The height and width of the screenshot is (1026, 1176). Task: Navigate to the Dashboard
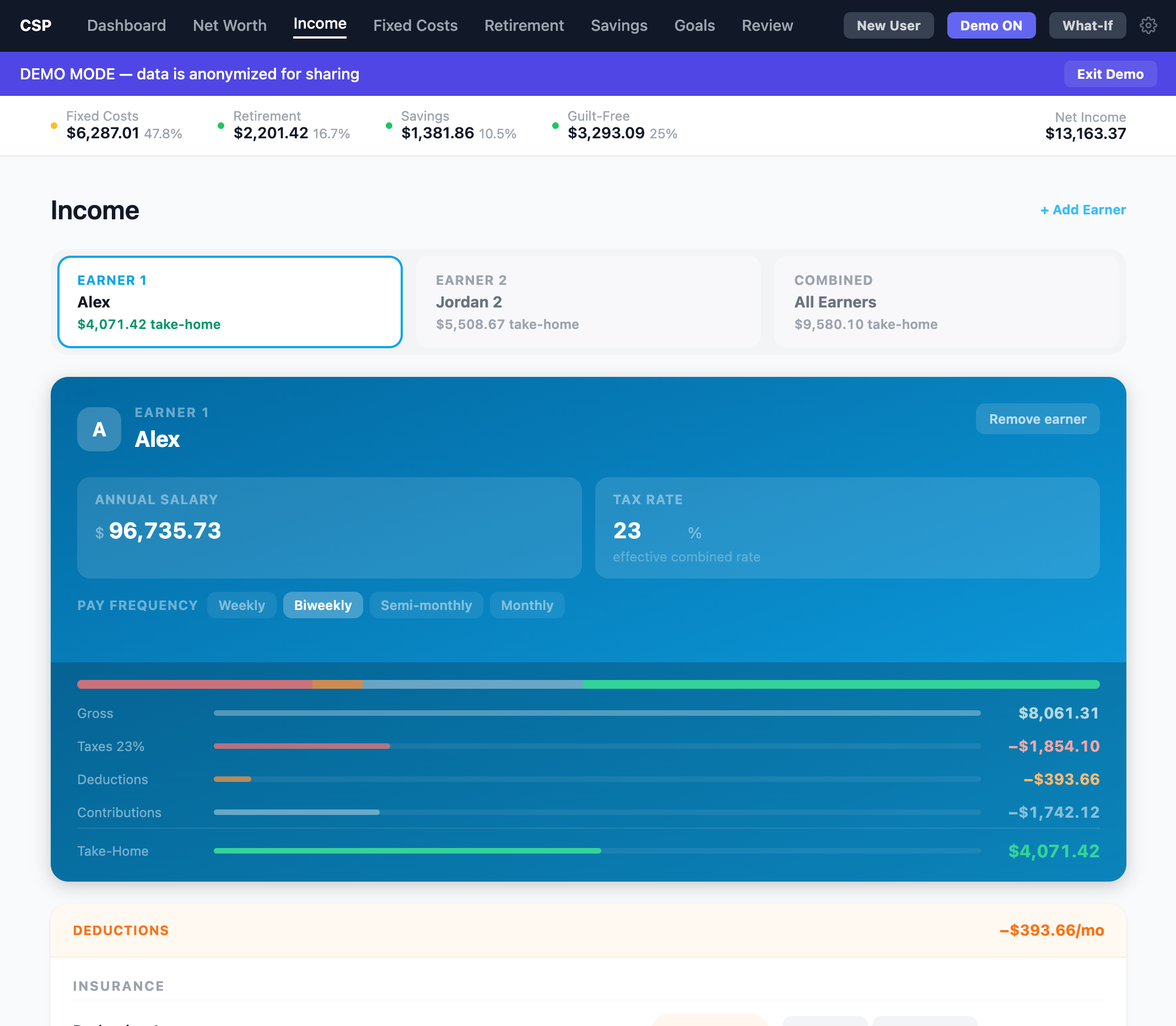[x=126, y=25]
